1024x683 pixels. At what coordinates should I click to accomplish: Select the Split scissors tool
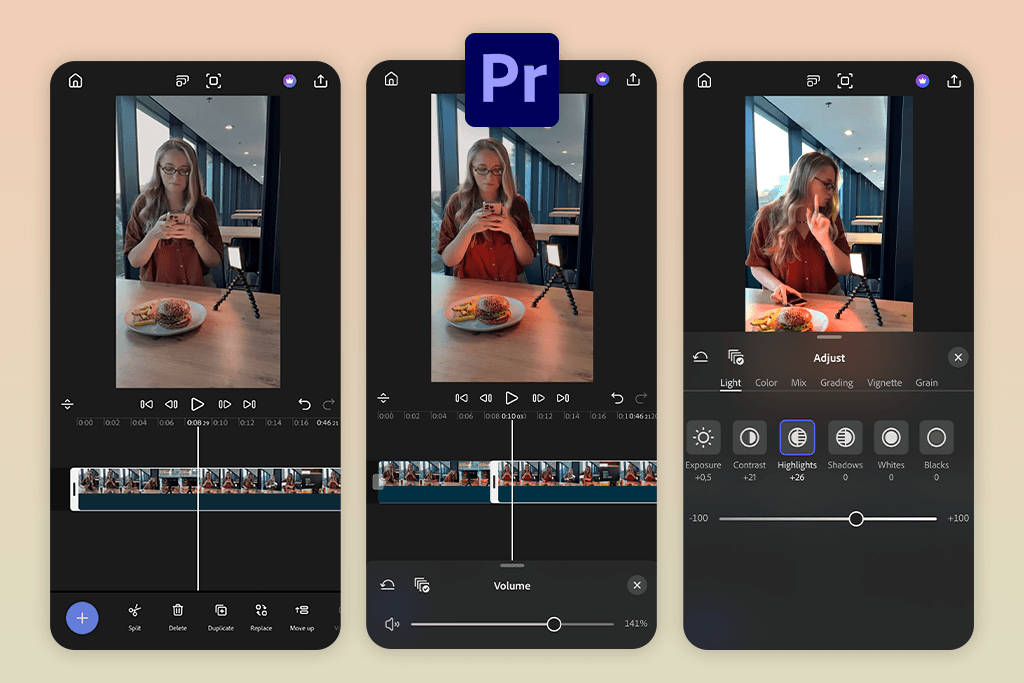point(135,616)
